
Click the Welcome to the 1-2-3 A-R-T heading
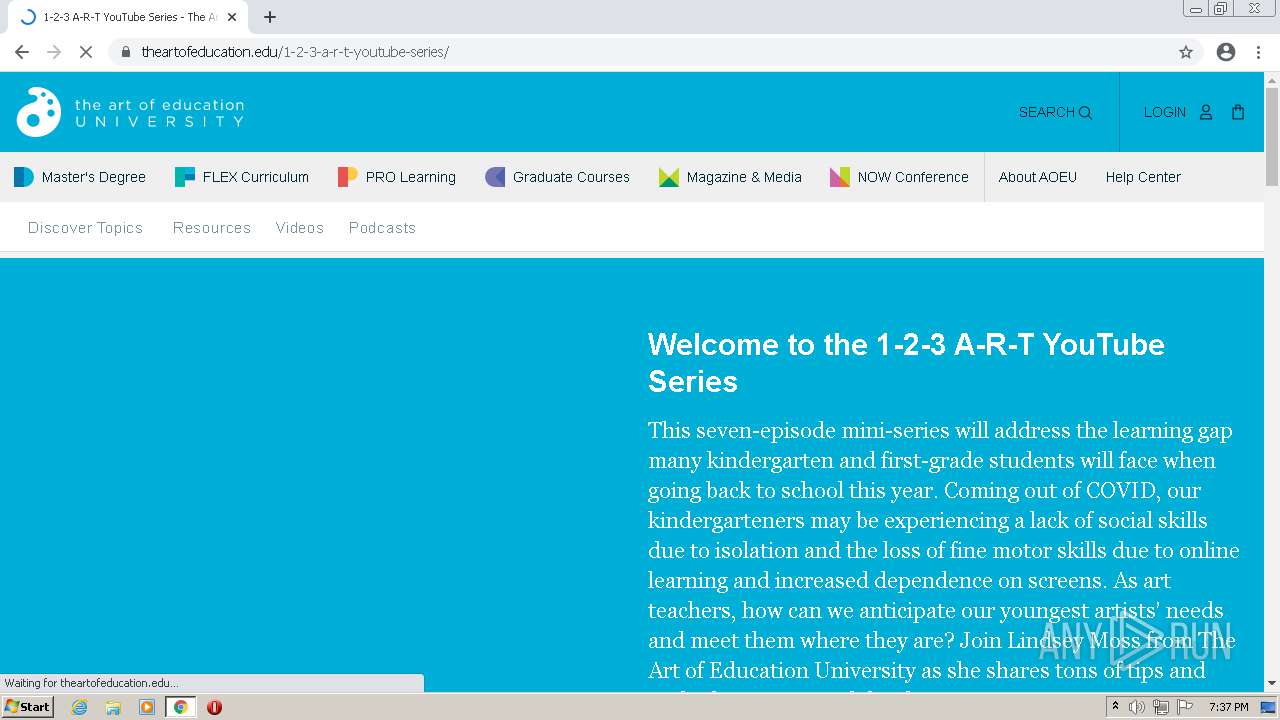click(906, 362)
